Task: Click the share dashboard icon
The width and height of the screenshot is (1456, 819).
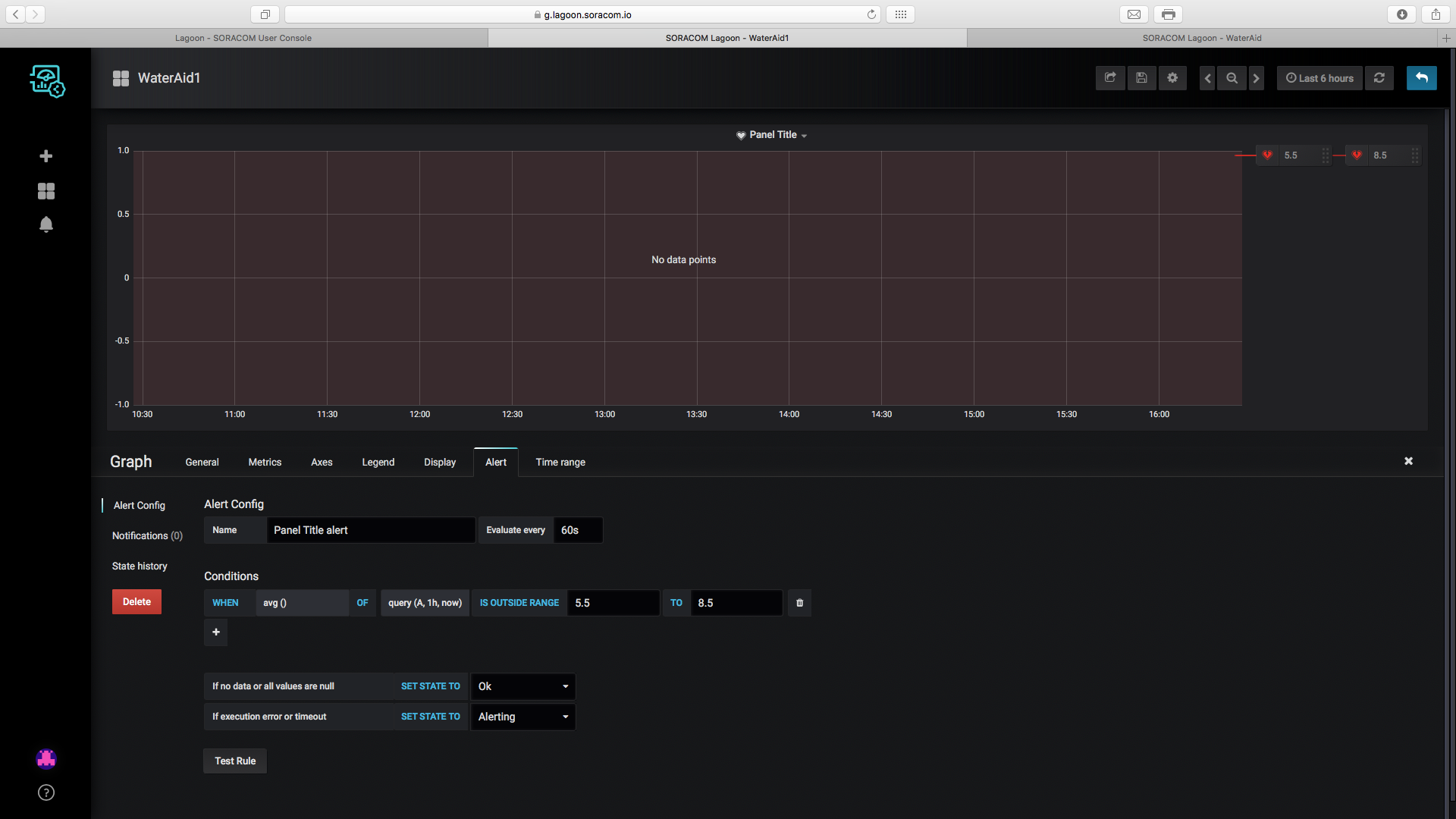Action: pos(1110,78)
